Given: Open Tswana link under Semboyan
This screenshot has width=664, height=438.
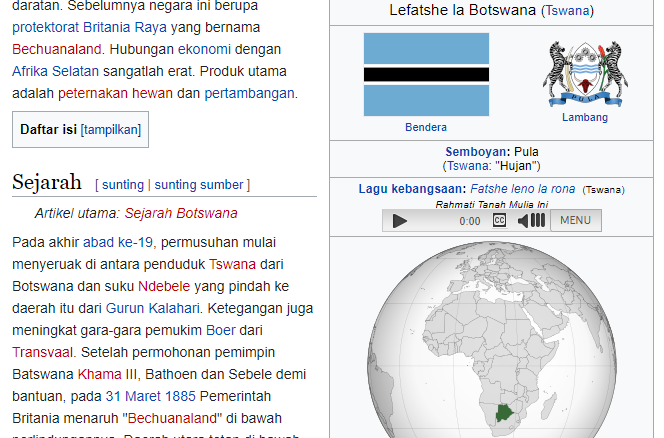Looking at the screenshot, I should pyautogui.click(x=468, y=166).
